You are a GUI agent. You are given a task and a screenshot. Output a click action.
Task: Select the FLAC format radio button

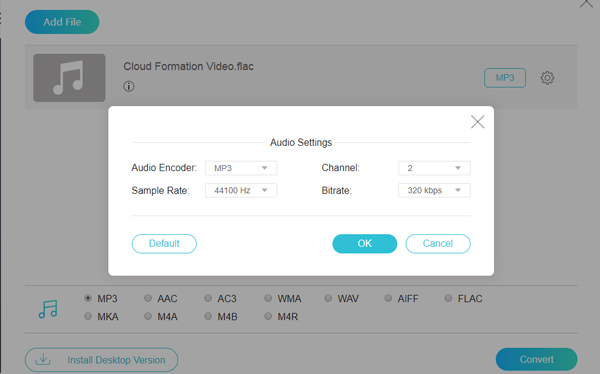[x=448, y=298]
